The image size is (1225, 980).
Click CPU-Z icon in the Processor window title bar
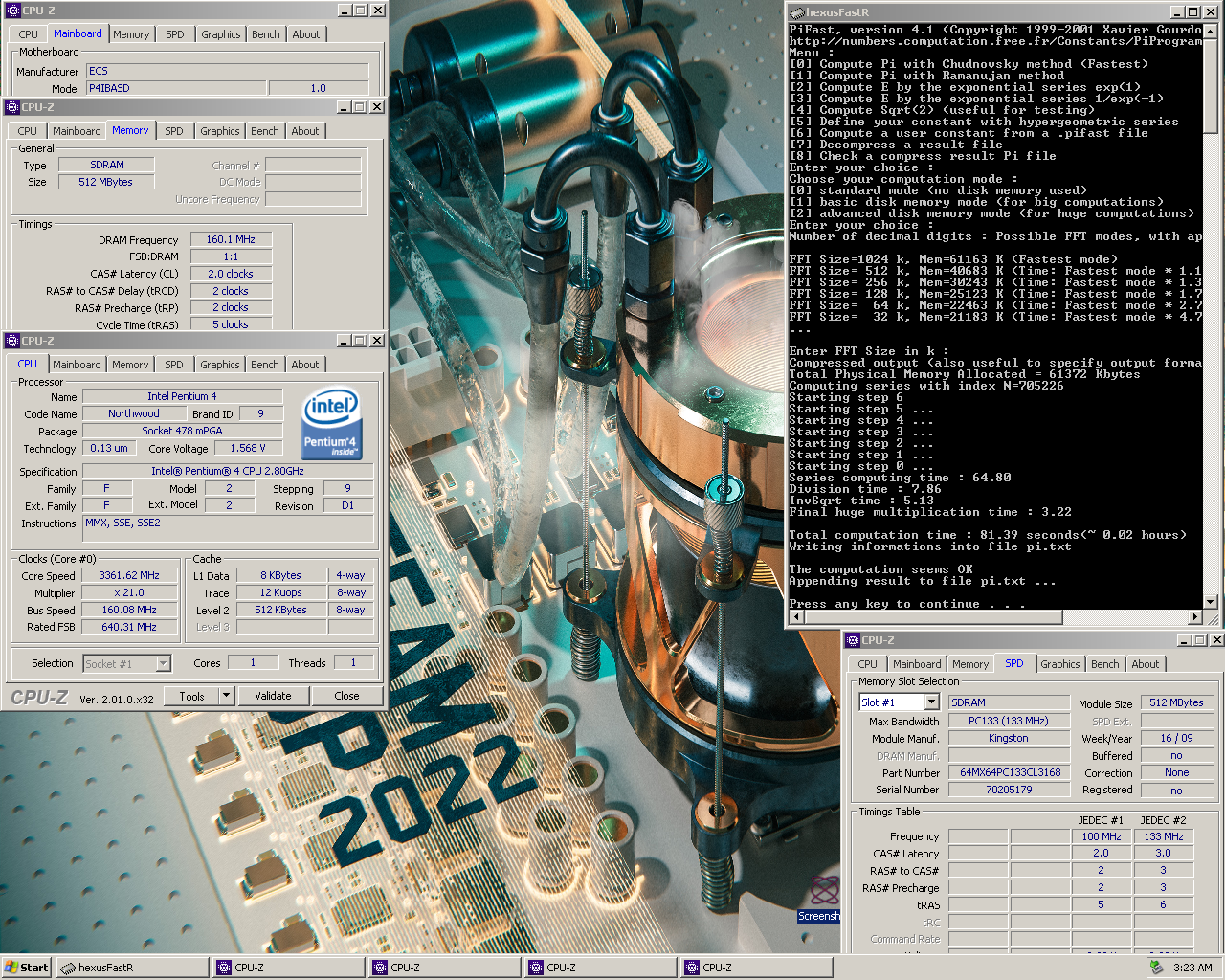[11, 341]
